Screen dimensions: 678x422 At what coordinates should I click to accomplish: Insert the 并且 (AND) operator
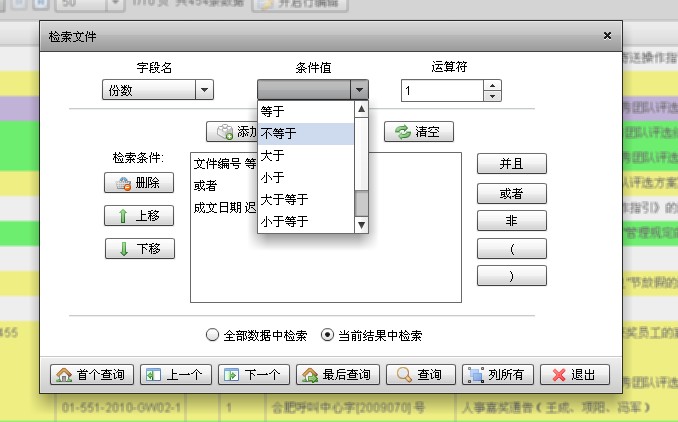[x=512, y=164]
